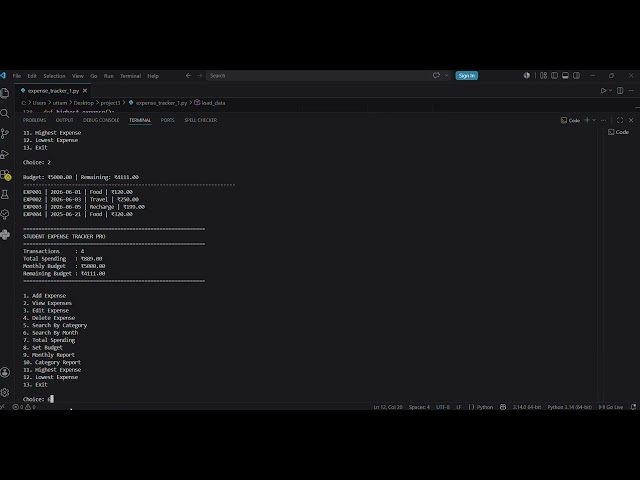The image size is (640, 480).
Task: Switch to the TERMINAL tab
Action: click(140, 120)
